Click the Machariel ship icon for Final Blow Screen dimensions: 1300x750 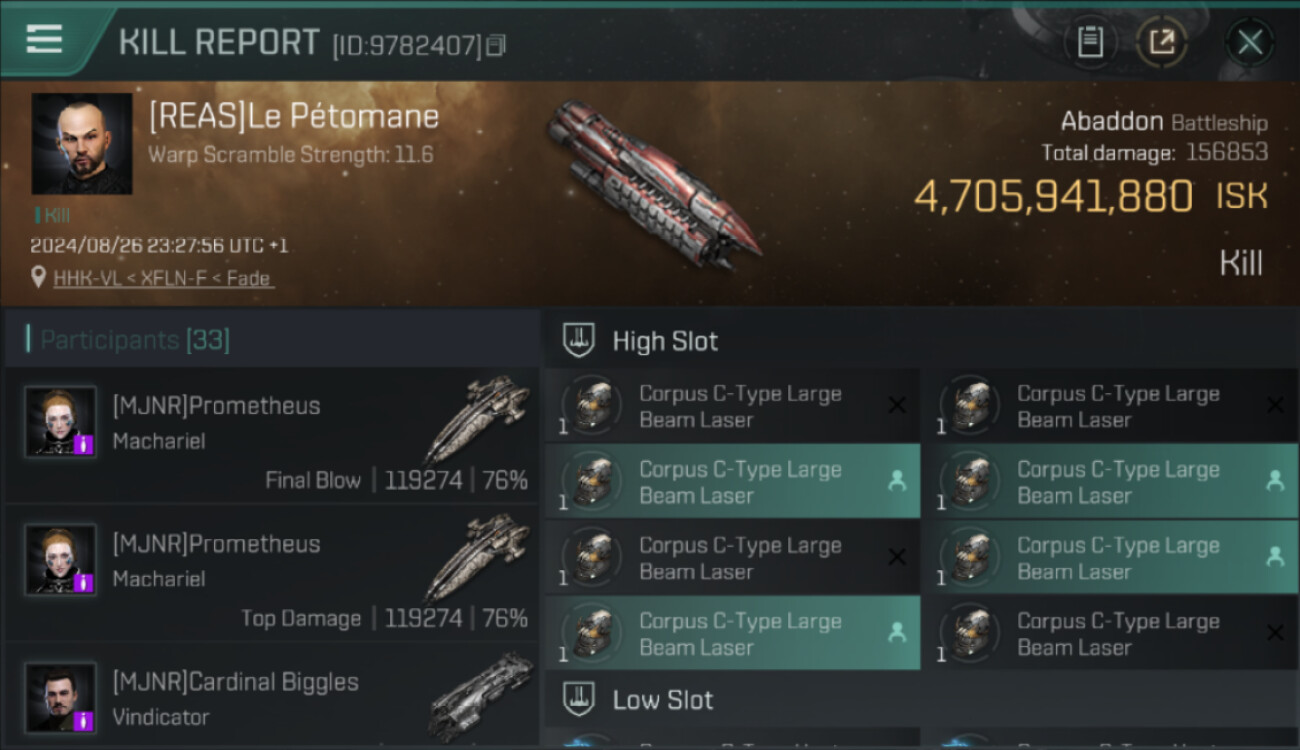(476, 418)
